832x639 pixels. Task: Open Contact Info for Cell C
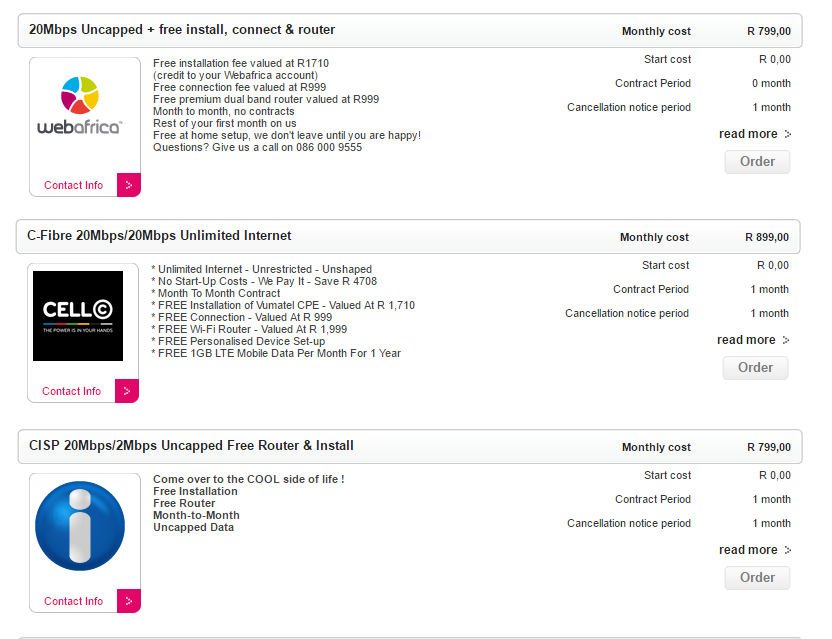[x=71, y=391]
